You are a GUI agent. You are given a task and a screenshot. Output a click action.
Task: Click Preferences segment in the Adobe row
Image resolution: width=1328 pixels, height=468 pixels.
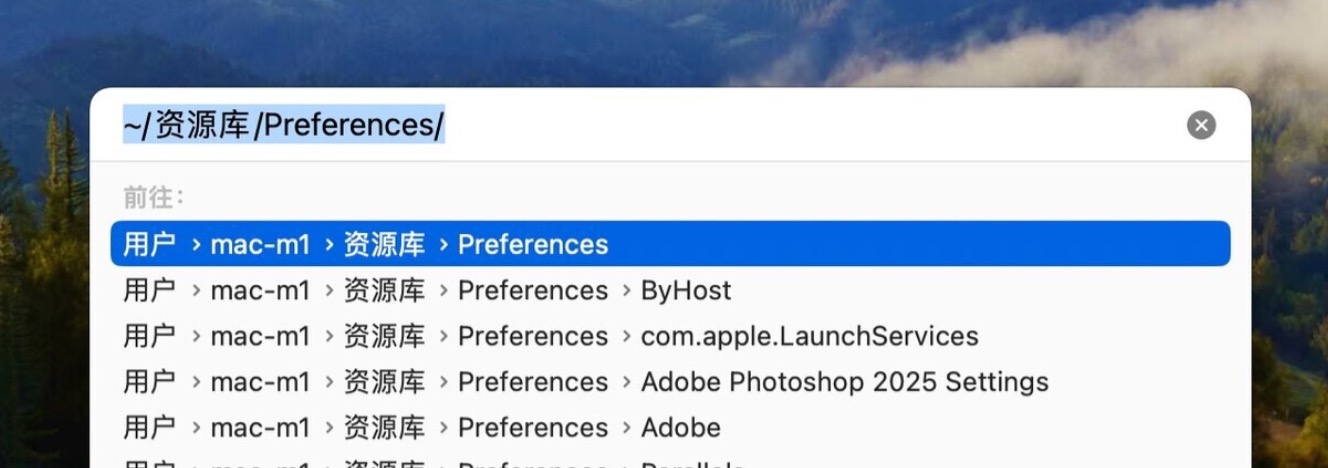532,428
